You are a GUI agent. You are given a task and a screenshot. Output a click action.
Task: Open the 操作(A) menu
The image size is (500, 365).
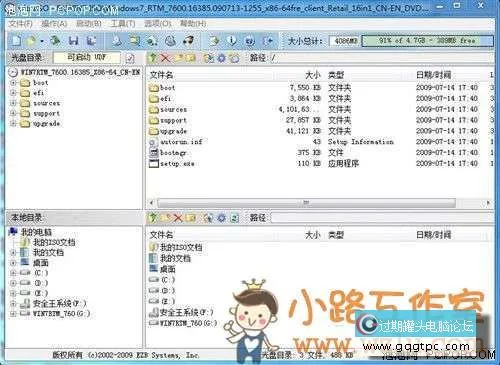pyautogui.click(x=54, y=23)
